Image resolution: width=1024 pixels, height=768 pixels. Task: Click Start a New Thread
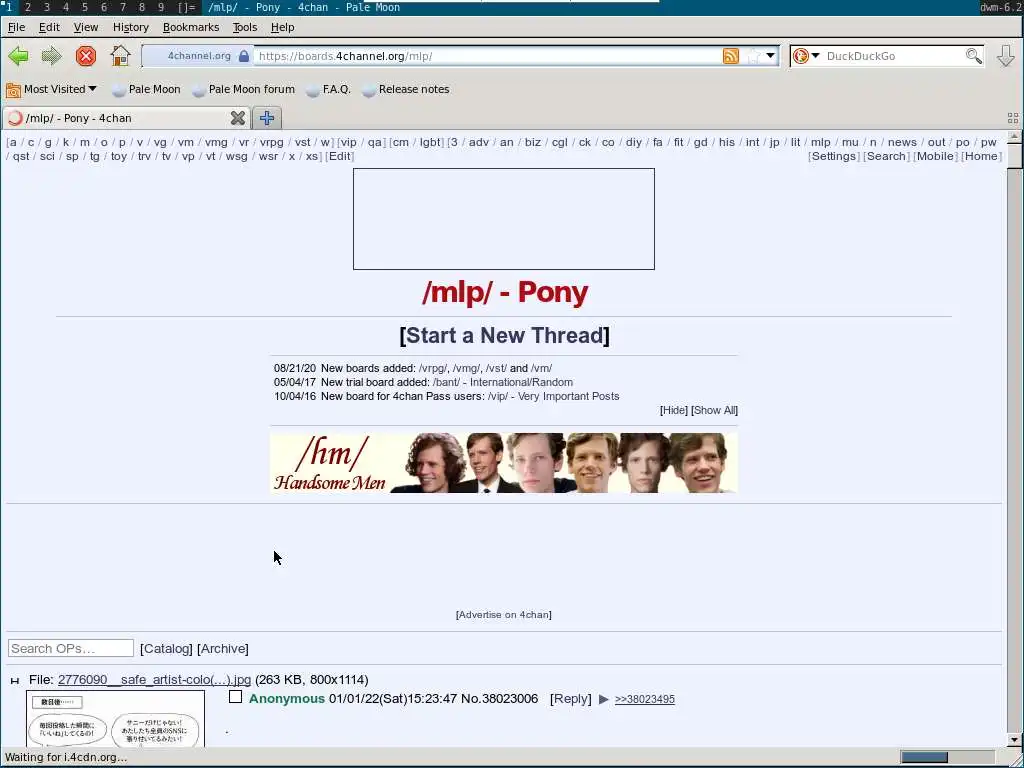[504, 336]
